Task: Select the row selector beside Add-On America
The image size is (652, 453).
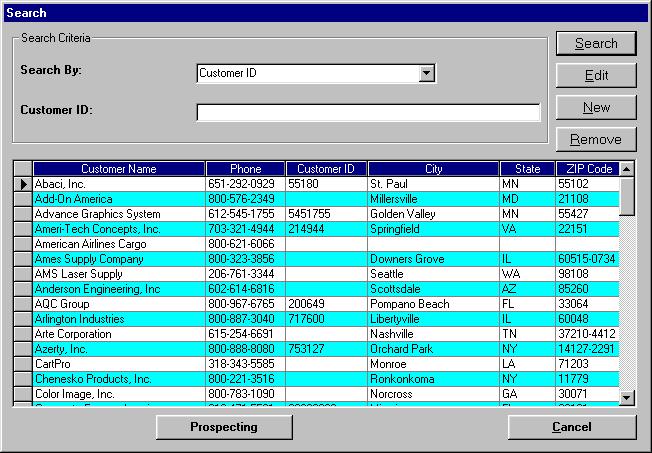Action: click(x=23, y=199)
